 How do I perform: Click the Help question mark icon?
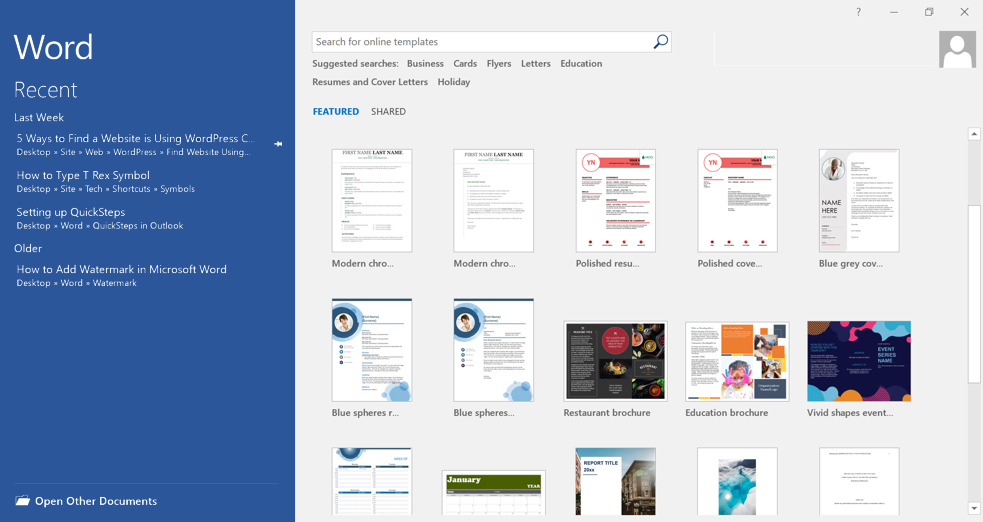point(858,12)
